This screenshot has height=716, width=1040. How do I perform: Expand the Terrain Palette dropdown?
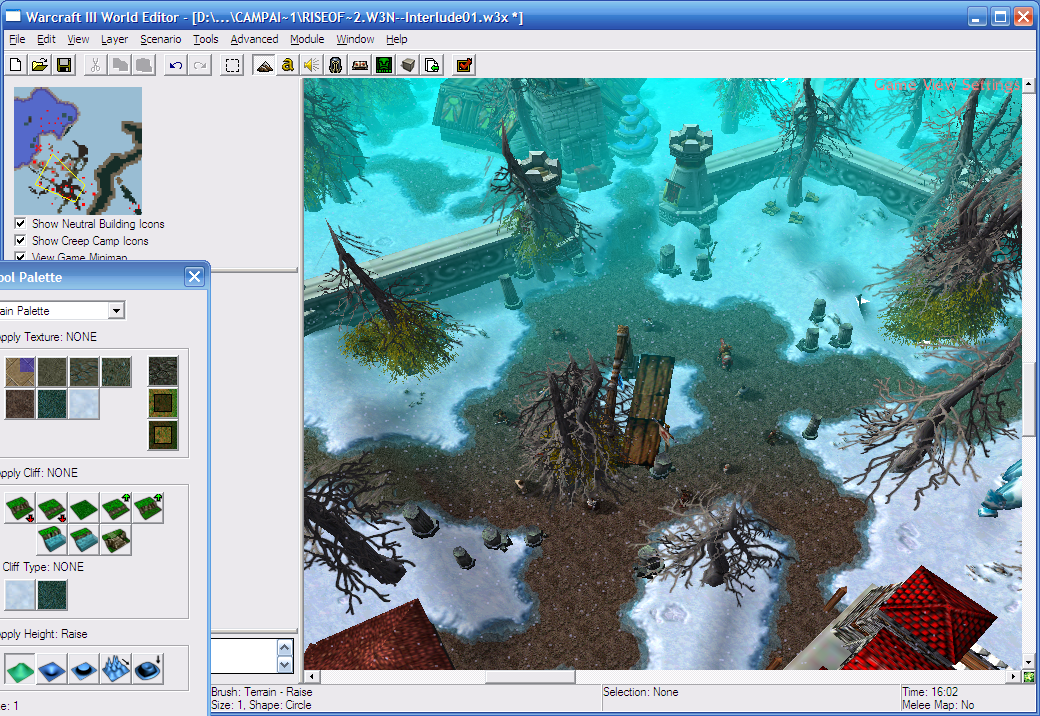(x=116, y=310)
